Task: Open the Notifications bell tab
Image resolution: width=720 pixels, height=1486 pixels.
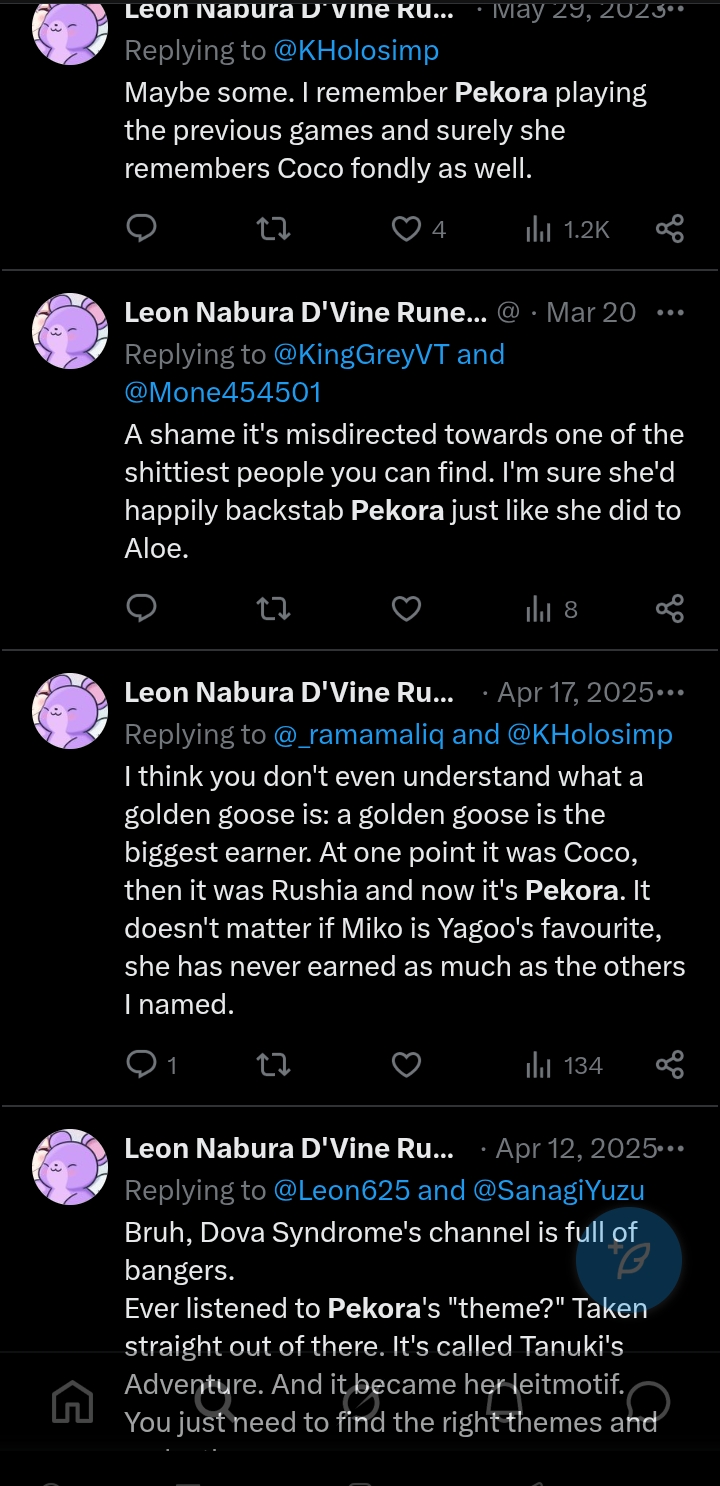Action: (x=504, y=1403)
